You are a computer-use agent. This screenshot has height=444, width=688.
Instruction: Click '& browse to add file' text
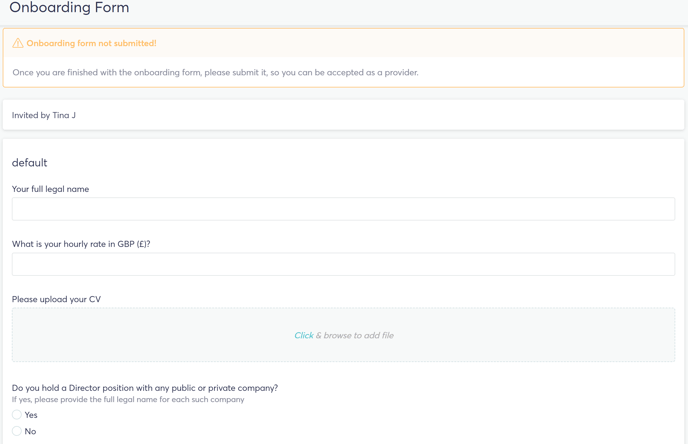point(355,335)
